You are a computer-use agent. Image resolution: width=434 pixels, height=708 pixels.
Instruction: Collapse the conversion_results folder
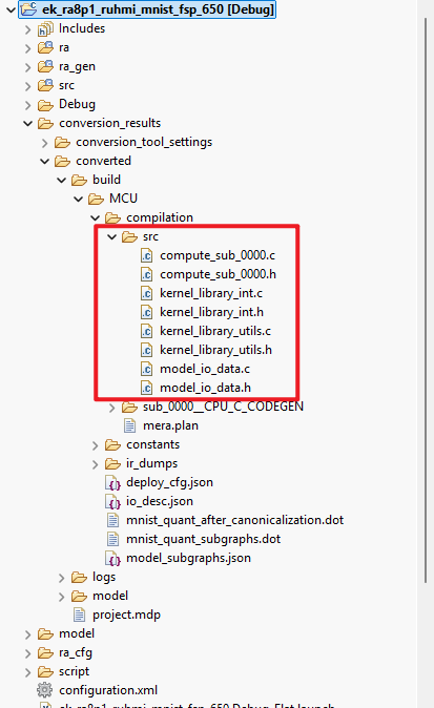(28, 123)
